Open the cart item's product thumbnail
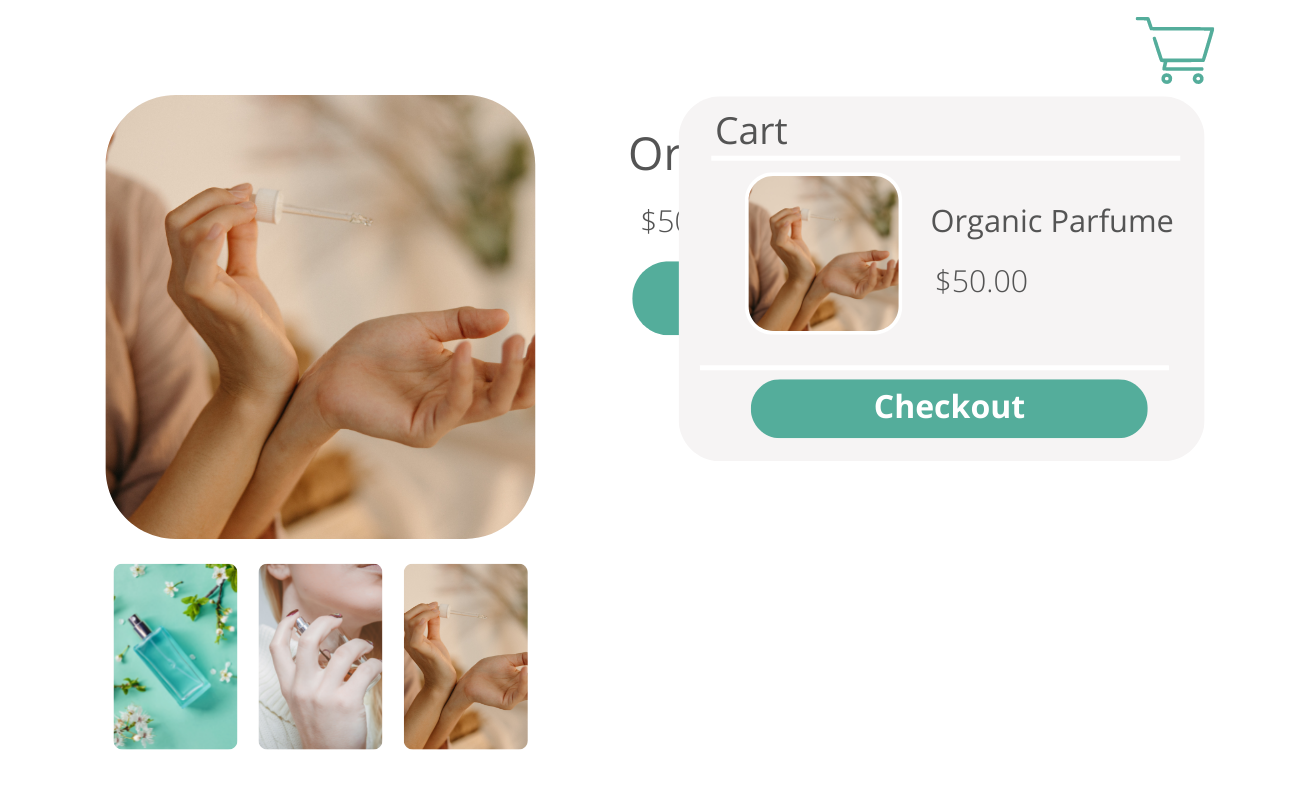1307x785 pixels. point(823,253)
